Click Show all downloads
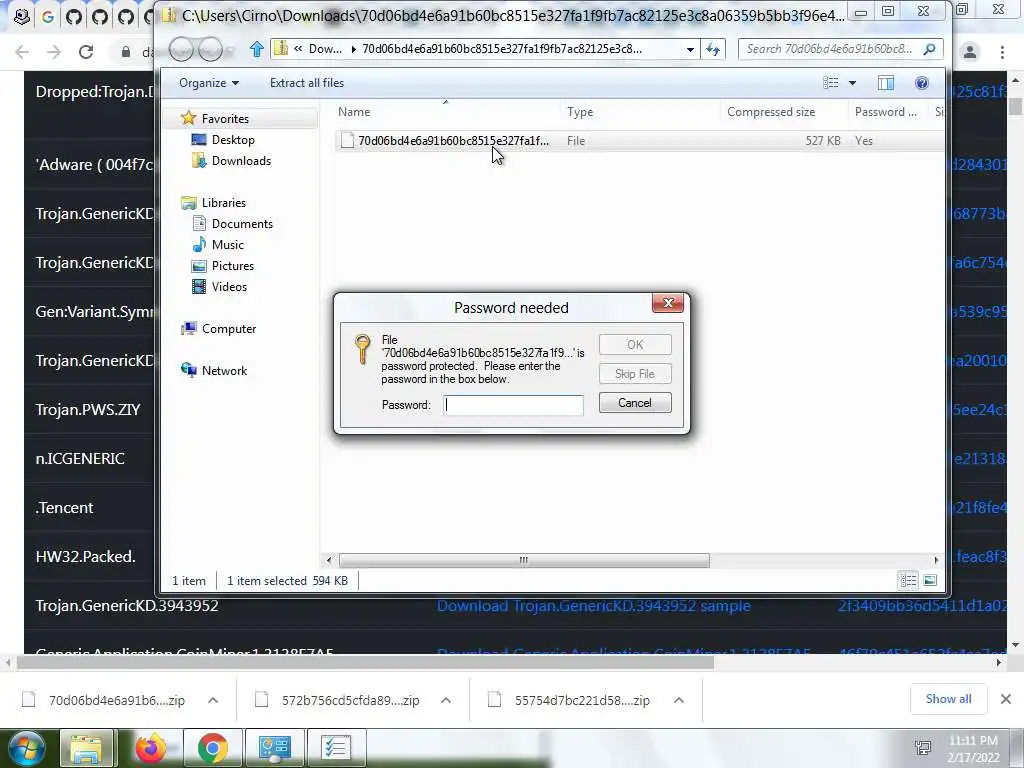 (x=948, y=699)
